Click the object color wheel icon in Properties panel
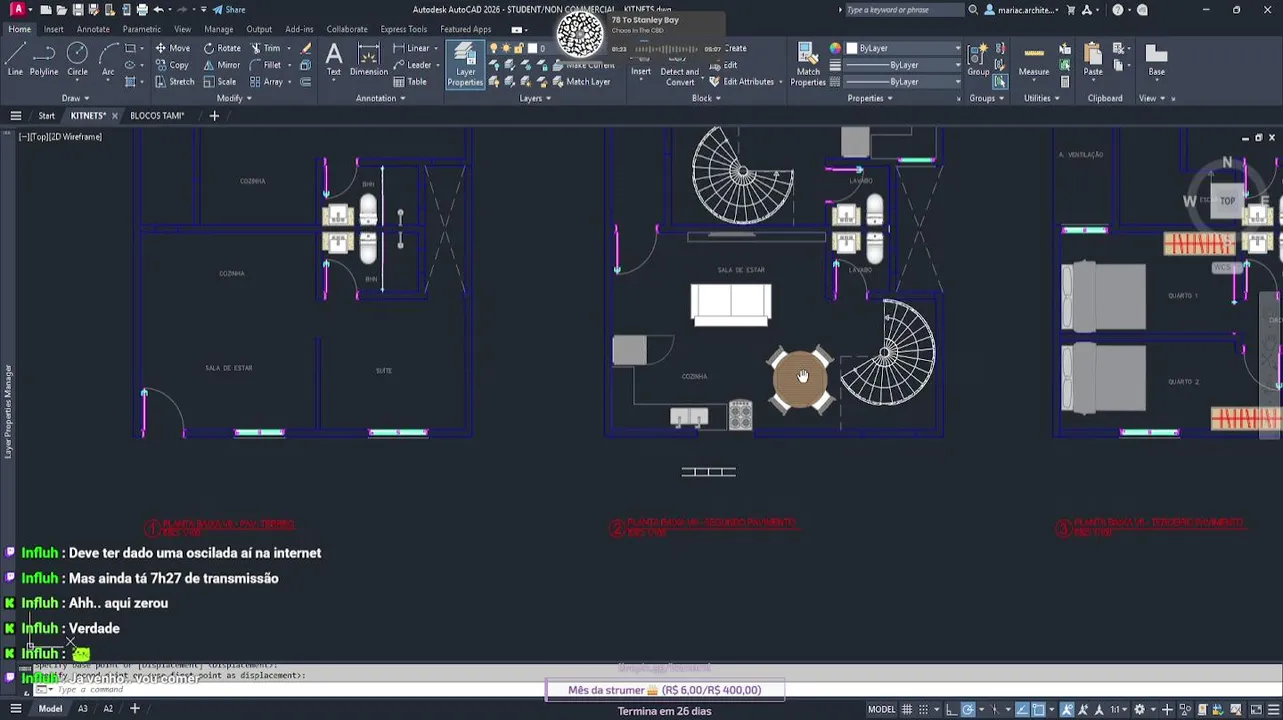Image resolution: width=1283 pixels, height=720 pixels. tap(835, 48)
